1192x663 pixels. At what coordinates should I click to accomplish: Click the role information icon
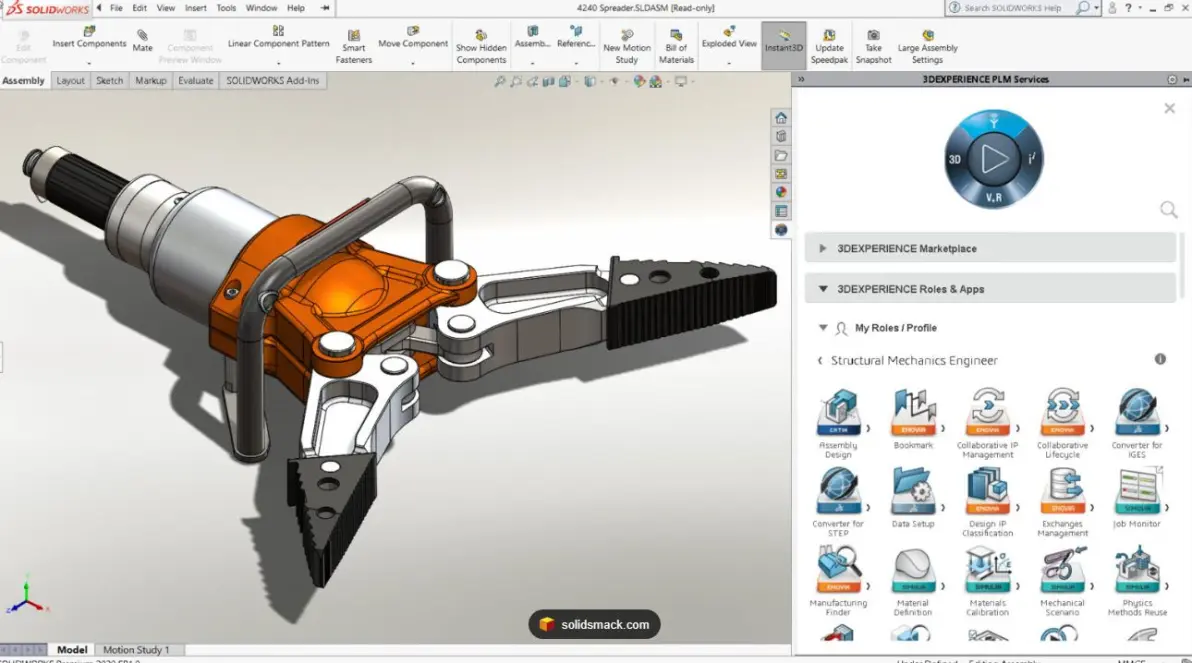[x=1160, y=359]
